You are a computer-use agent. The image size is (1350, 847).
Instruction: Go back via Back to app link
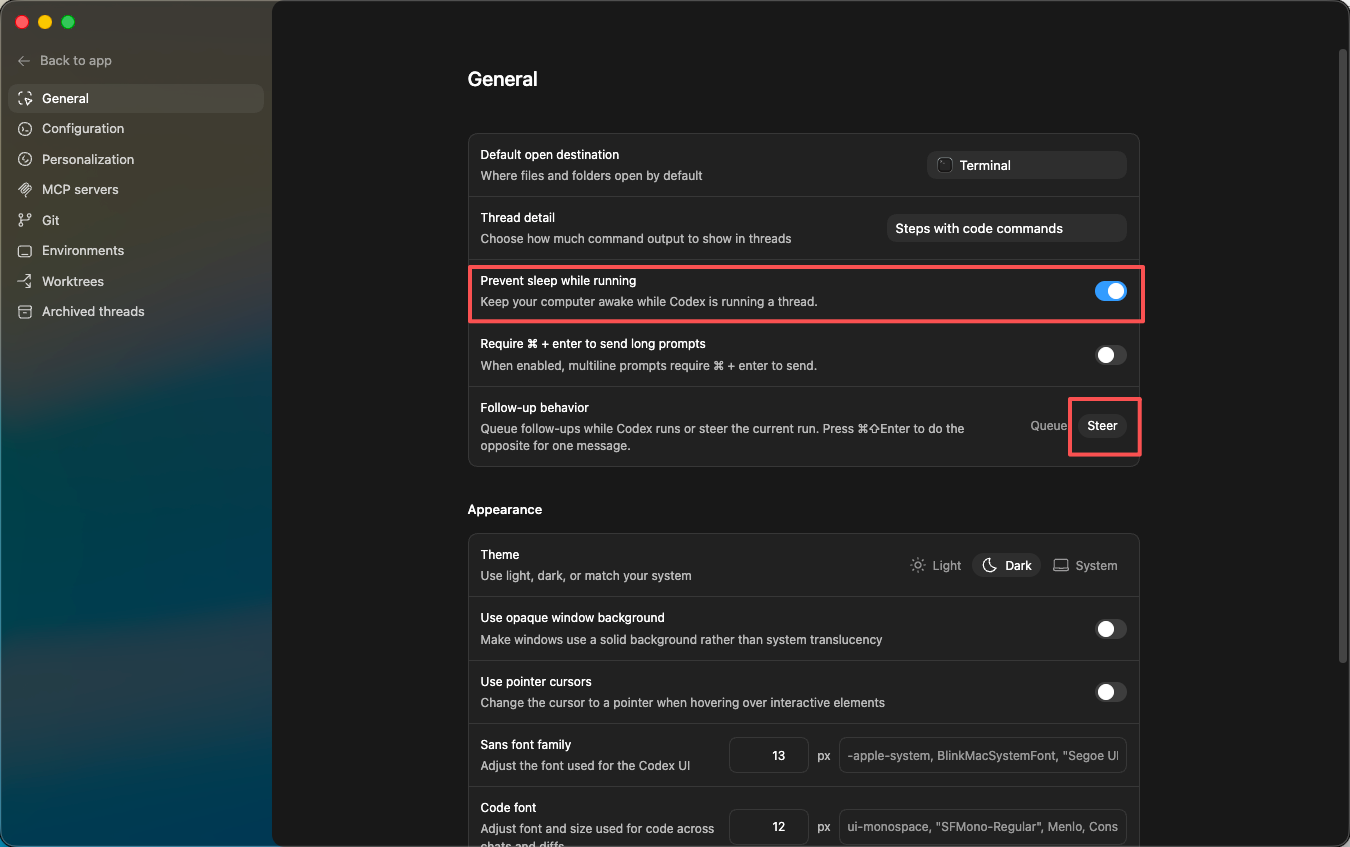[x=65, y=61]
